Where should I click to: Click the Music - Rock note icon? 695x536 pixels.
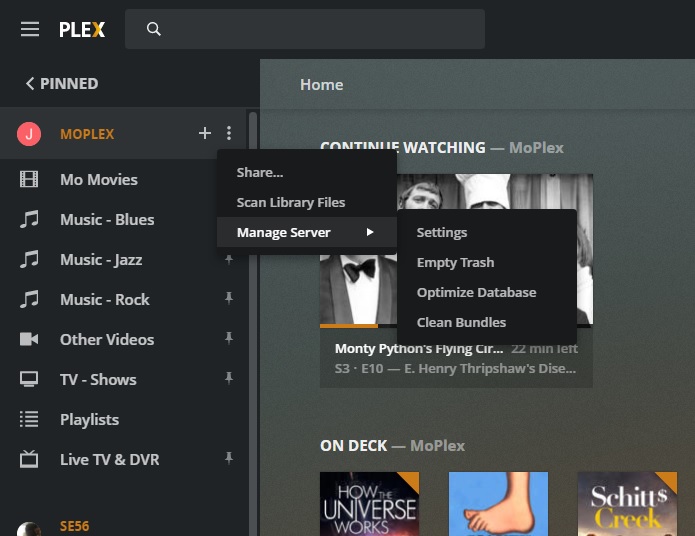(29, 299)
